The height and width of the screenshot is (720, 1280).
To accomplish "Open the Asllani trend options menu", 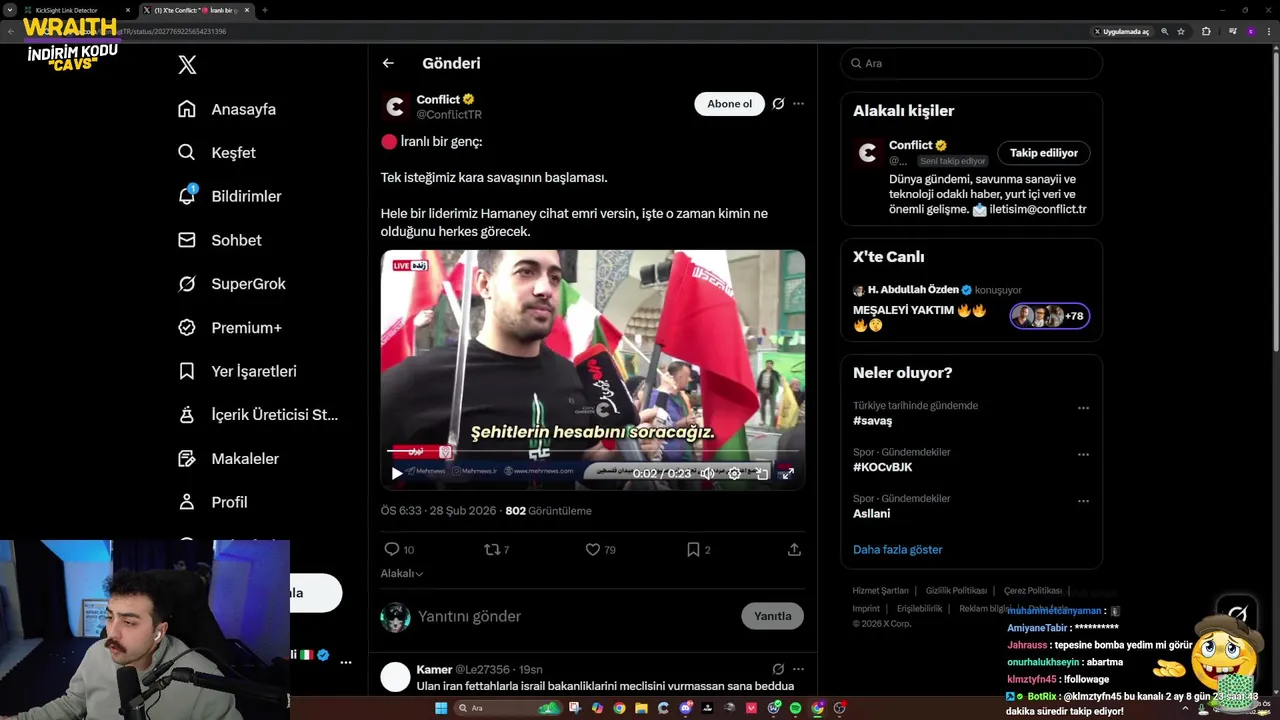I will [x=1083, y=500].
